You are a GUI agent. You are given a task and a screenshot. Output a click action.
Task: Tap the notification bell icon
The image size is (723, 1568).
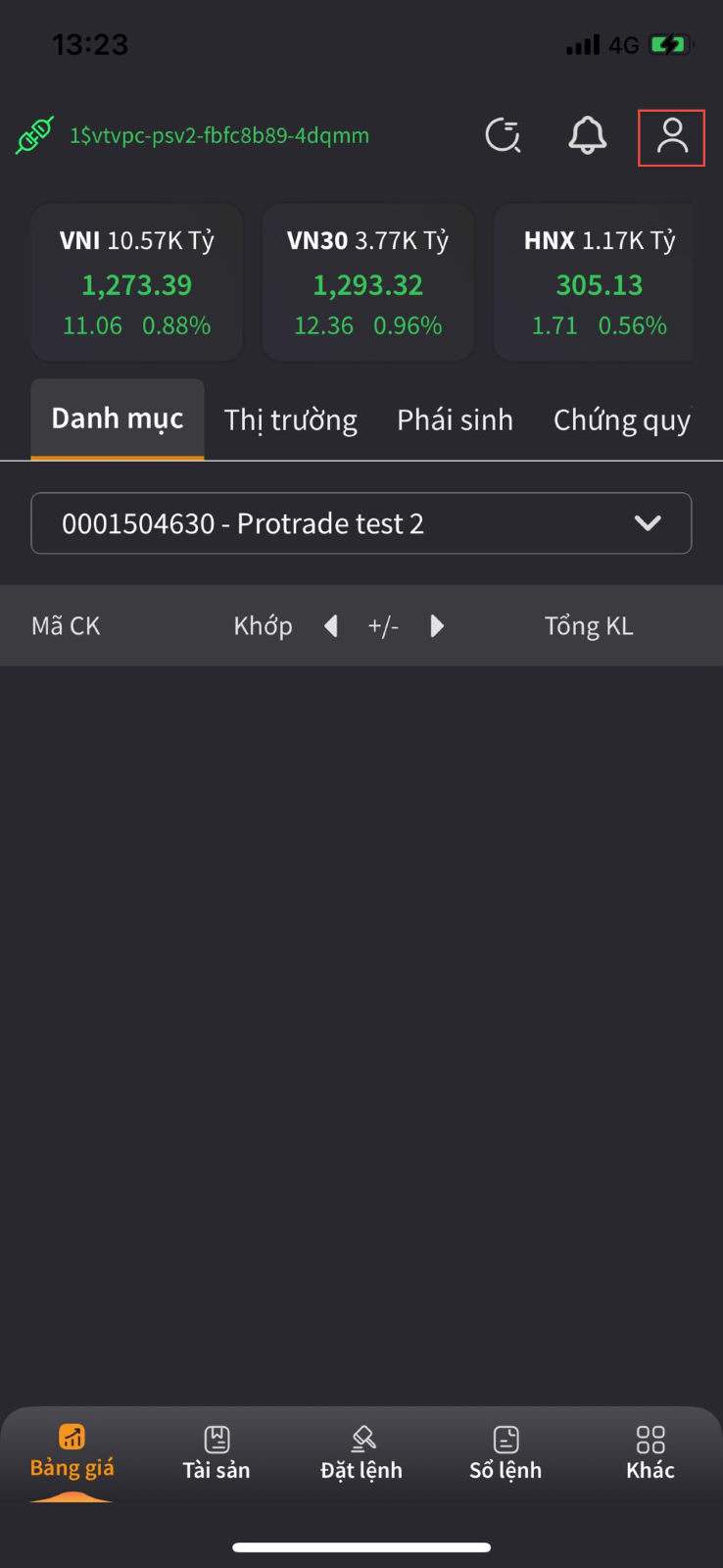tap(588, 136)
